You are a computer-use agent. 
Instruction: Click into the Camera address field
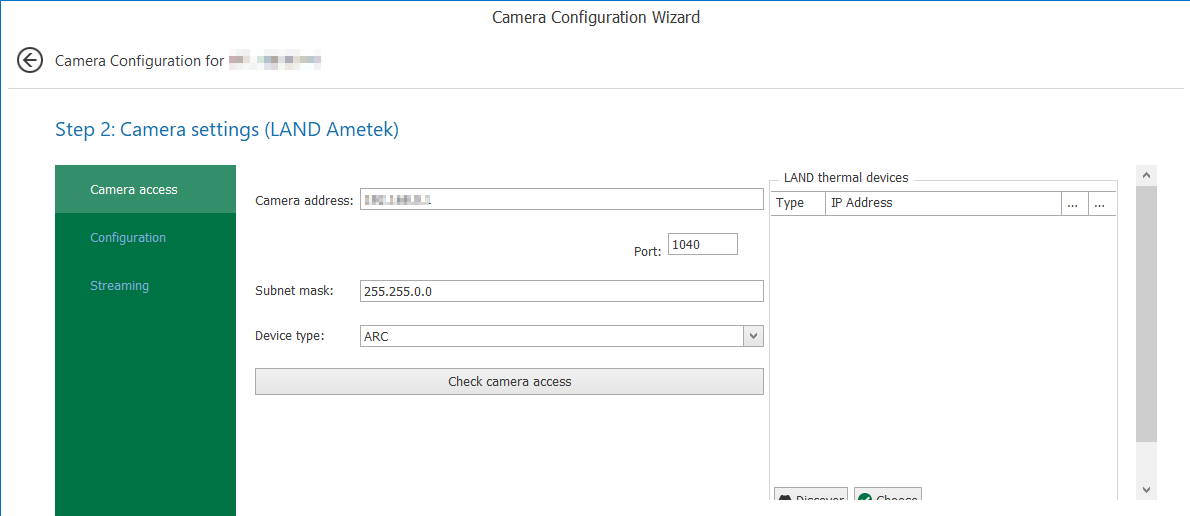coord(562,199)
